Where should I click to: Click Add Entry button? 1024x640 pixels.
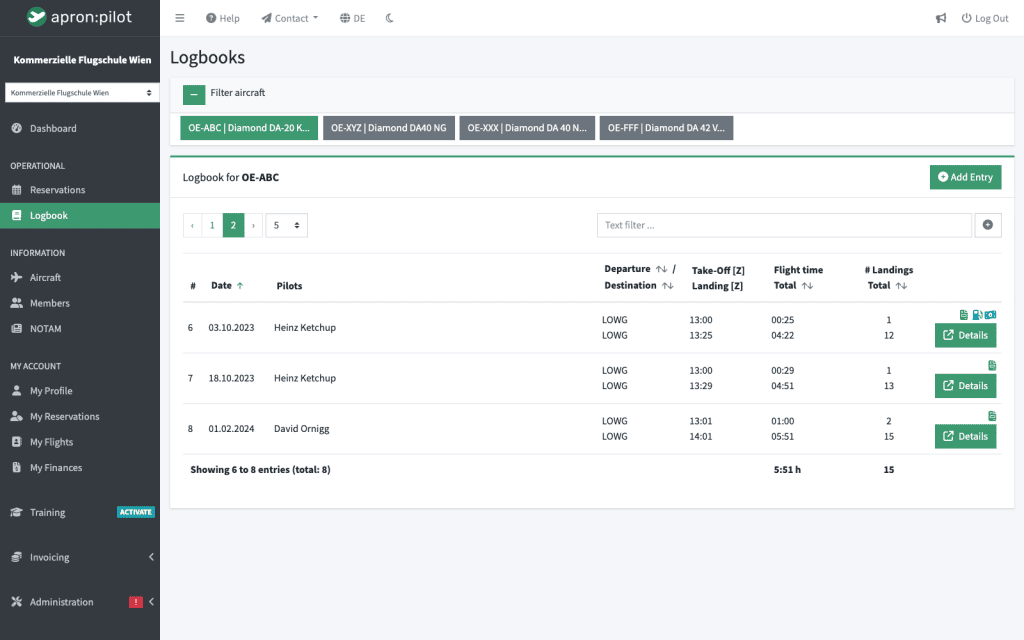965,177
